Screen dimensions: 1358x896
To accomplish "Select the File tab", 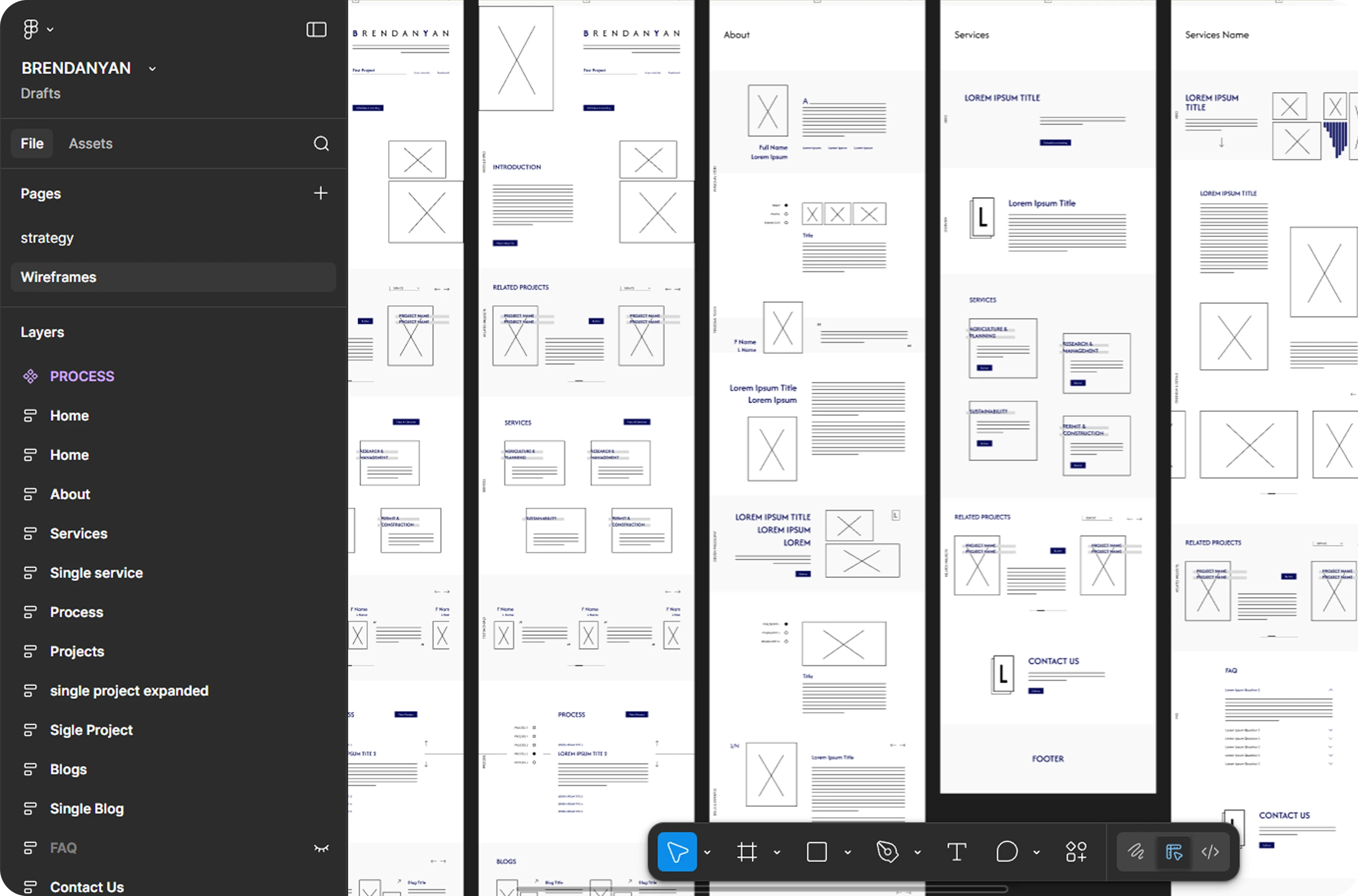I will point(31,143).
